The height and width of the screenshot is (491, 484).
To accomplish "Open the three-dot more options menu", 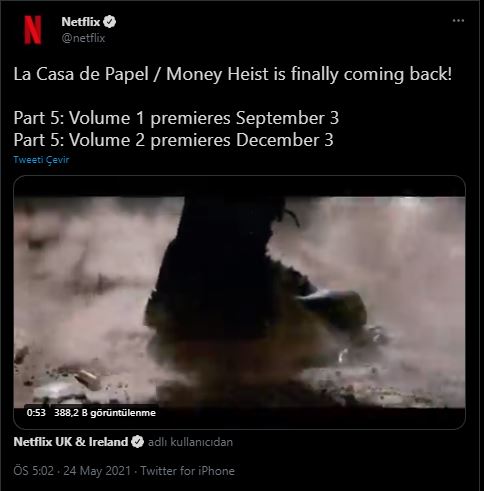I will [x=458, y=21].
